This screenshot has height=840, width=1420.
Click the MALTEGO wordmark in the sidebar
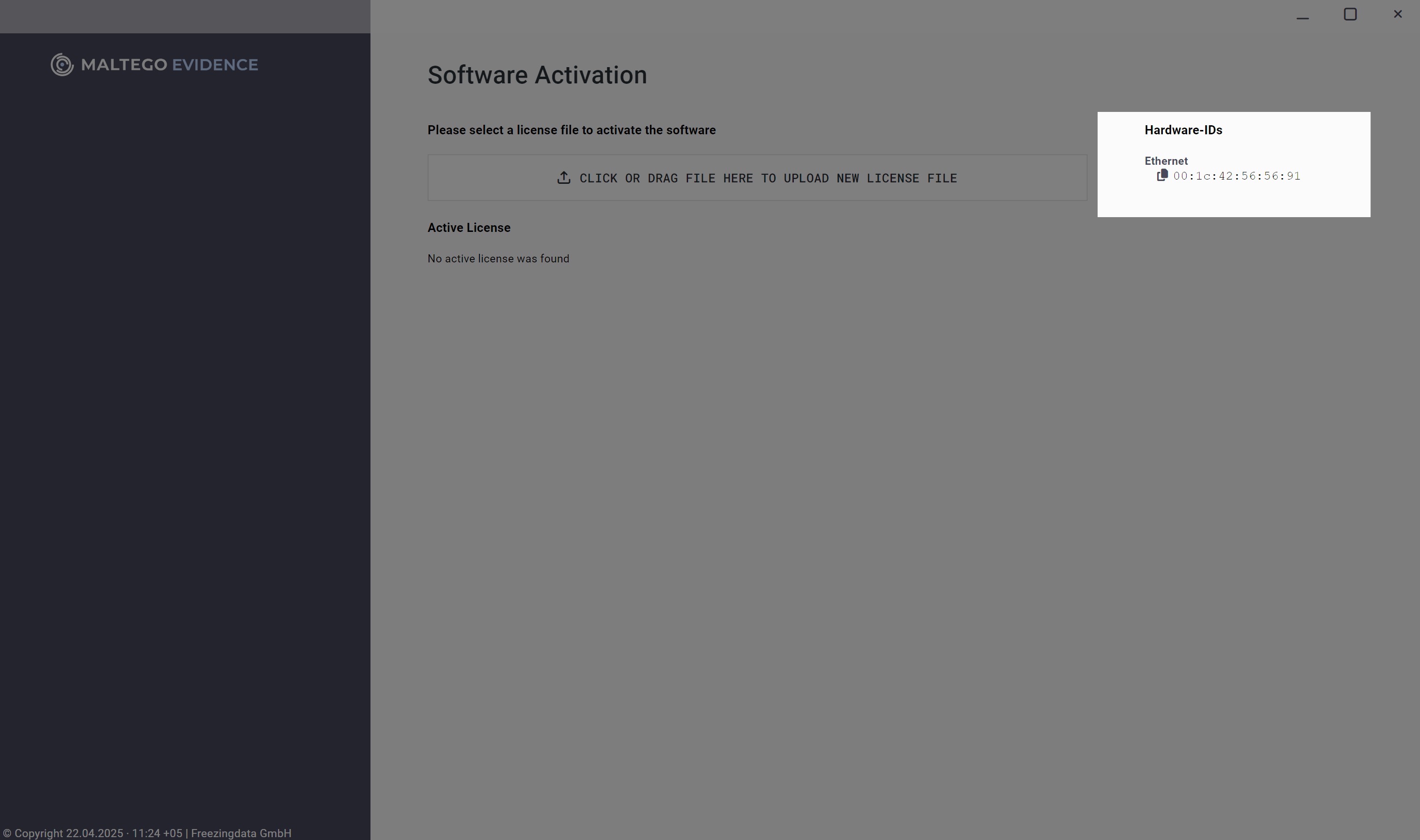124,65
